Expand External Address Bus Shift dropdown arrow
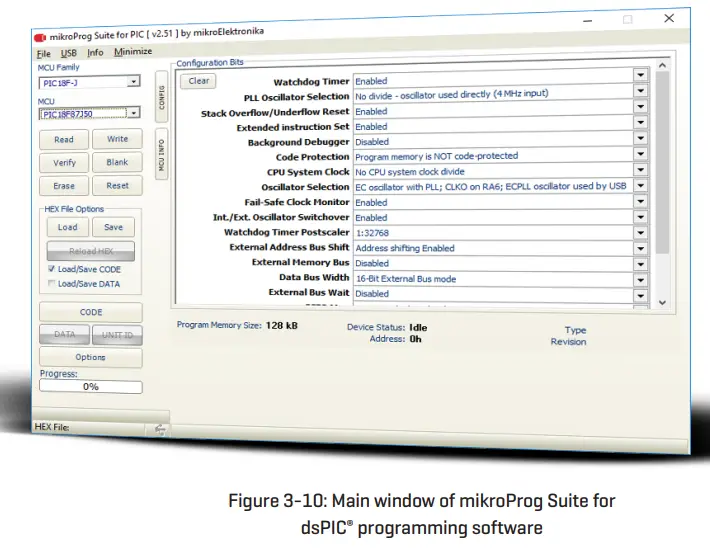 pyautogui.click(x=641, y=249)
